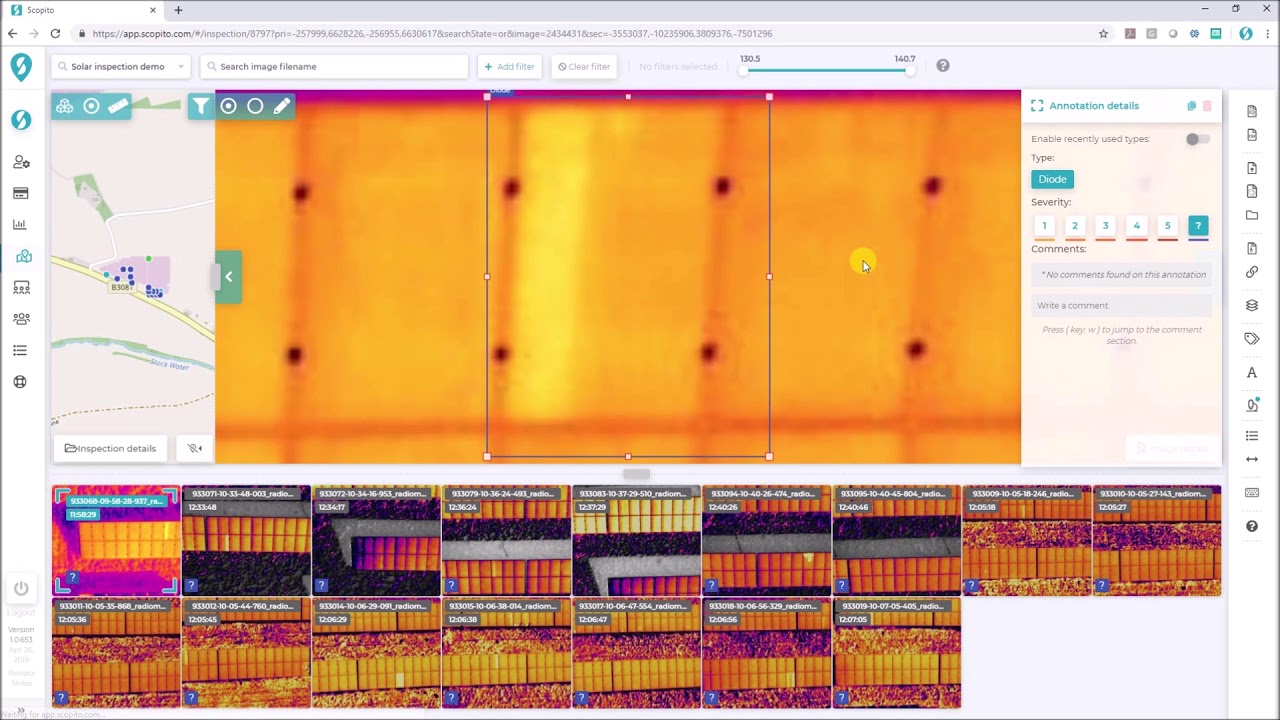Screen dimensions: 1280x720
Task: Select unknown severity question mark
Action: [x=1198, y=226]
